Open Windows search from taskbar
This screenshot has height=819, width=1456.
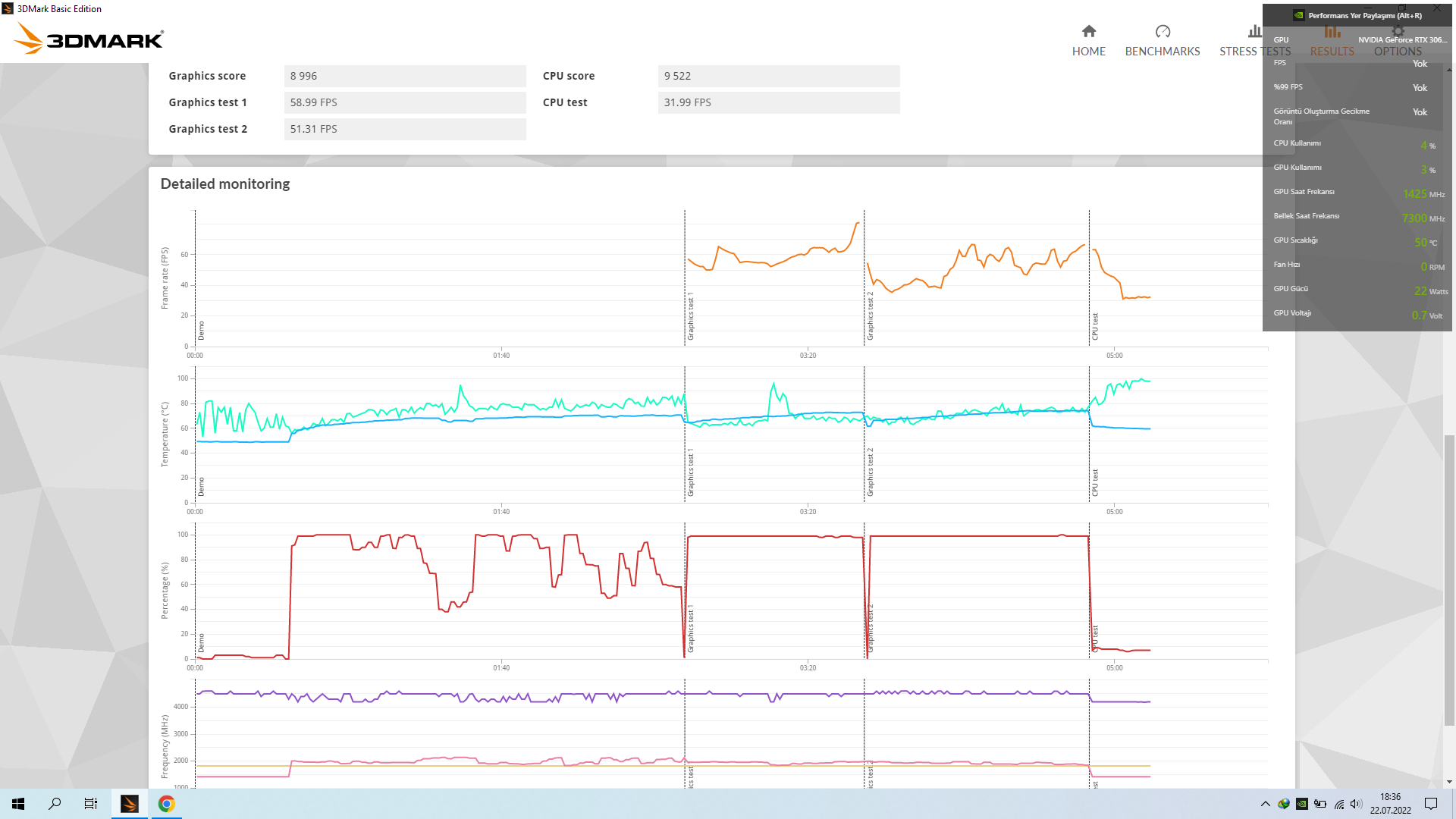[x=55, y=804]
